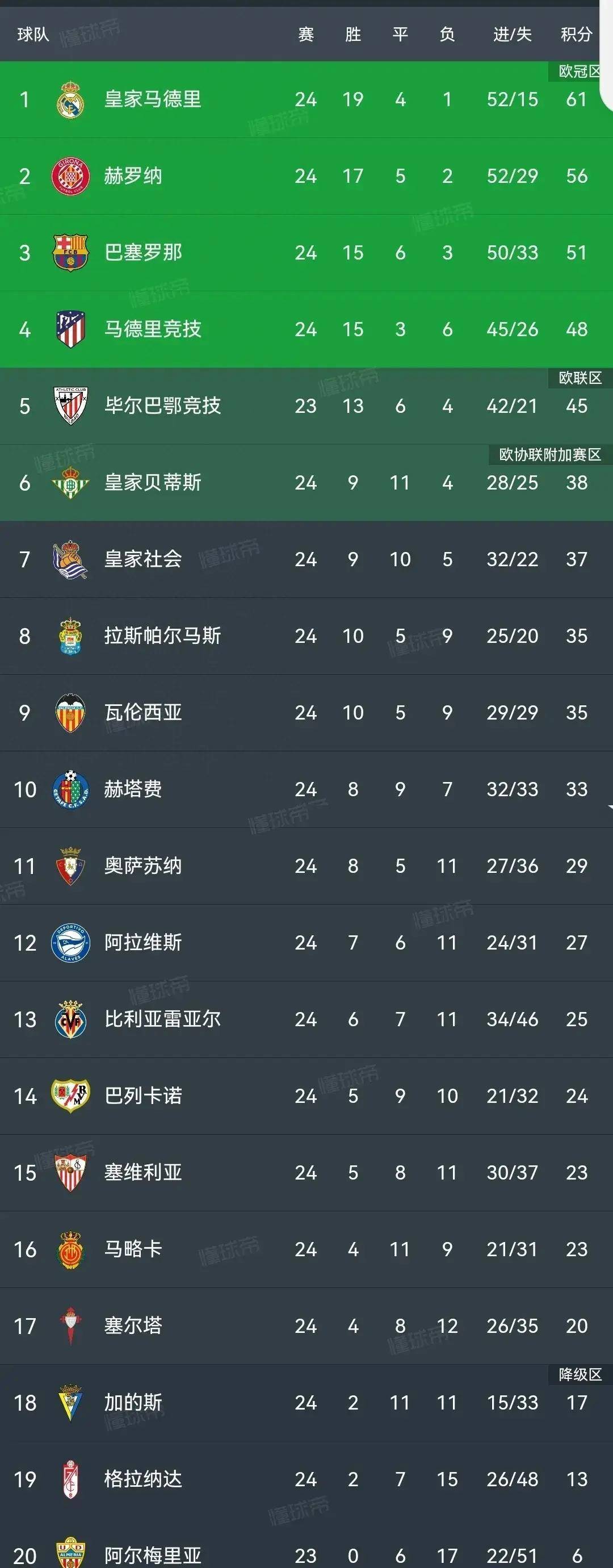
Task: Click the 欧冠区 zone label
Action: pos(580,71)
